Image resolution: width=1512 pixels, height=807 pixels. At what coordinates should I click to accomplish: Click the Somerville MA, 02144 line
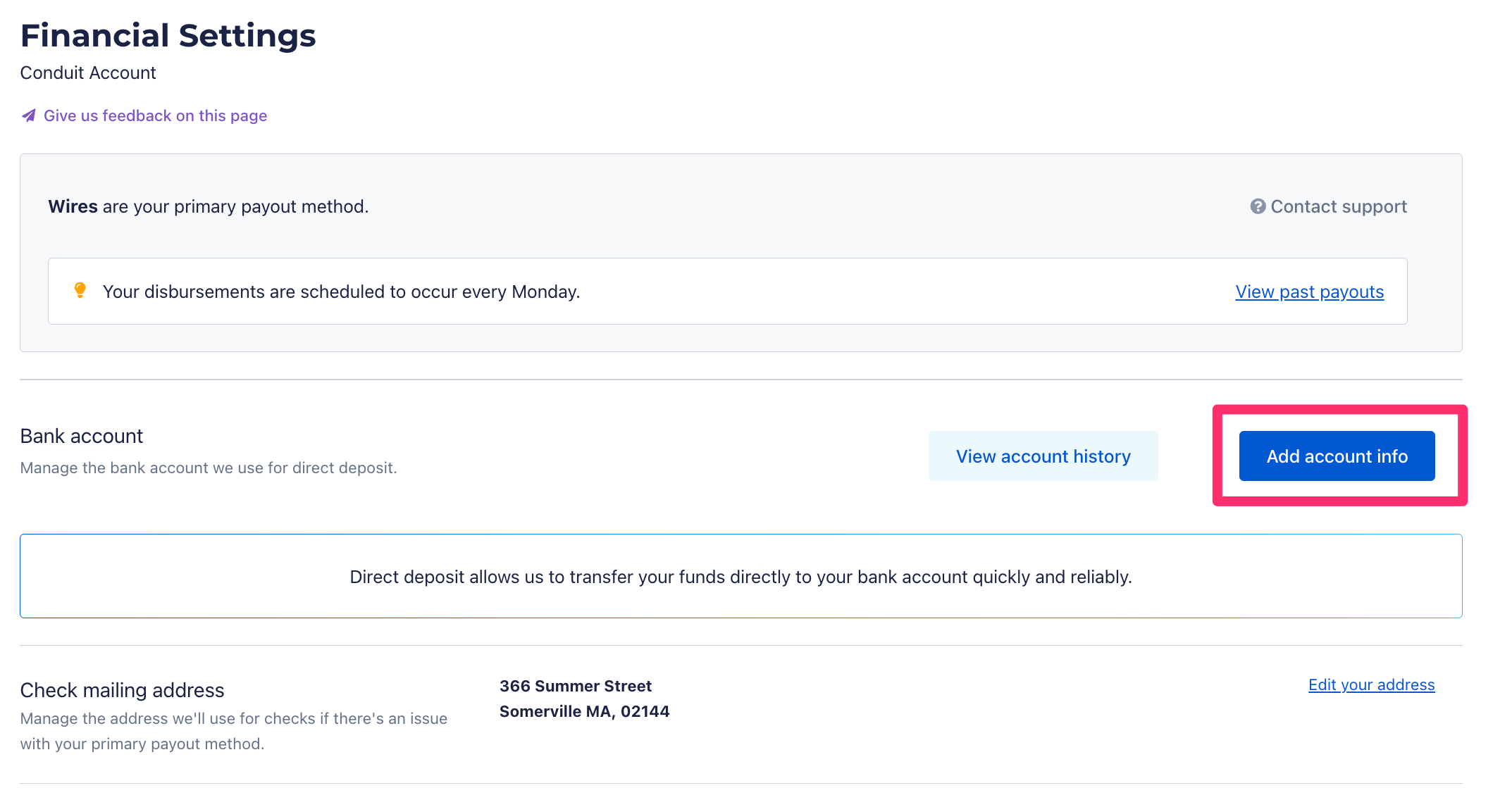584,711
